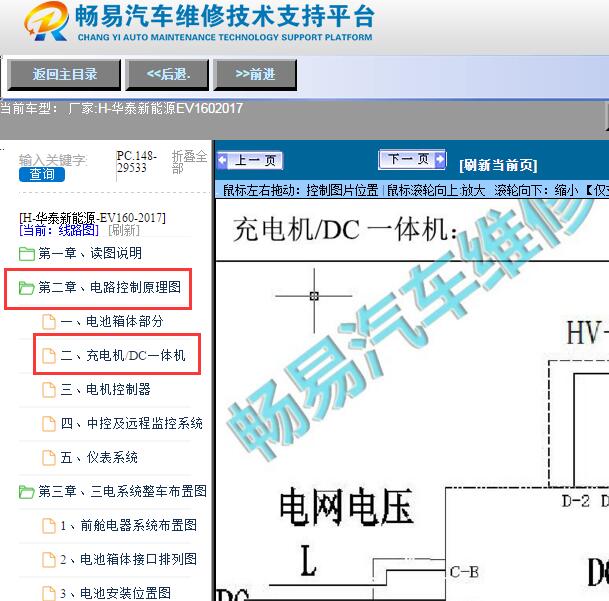The width and height of the screenshot is (609, 601).
Task: Click left arrow icon on 上一页 button
Action: coord(223,160)
